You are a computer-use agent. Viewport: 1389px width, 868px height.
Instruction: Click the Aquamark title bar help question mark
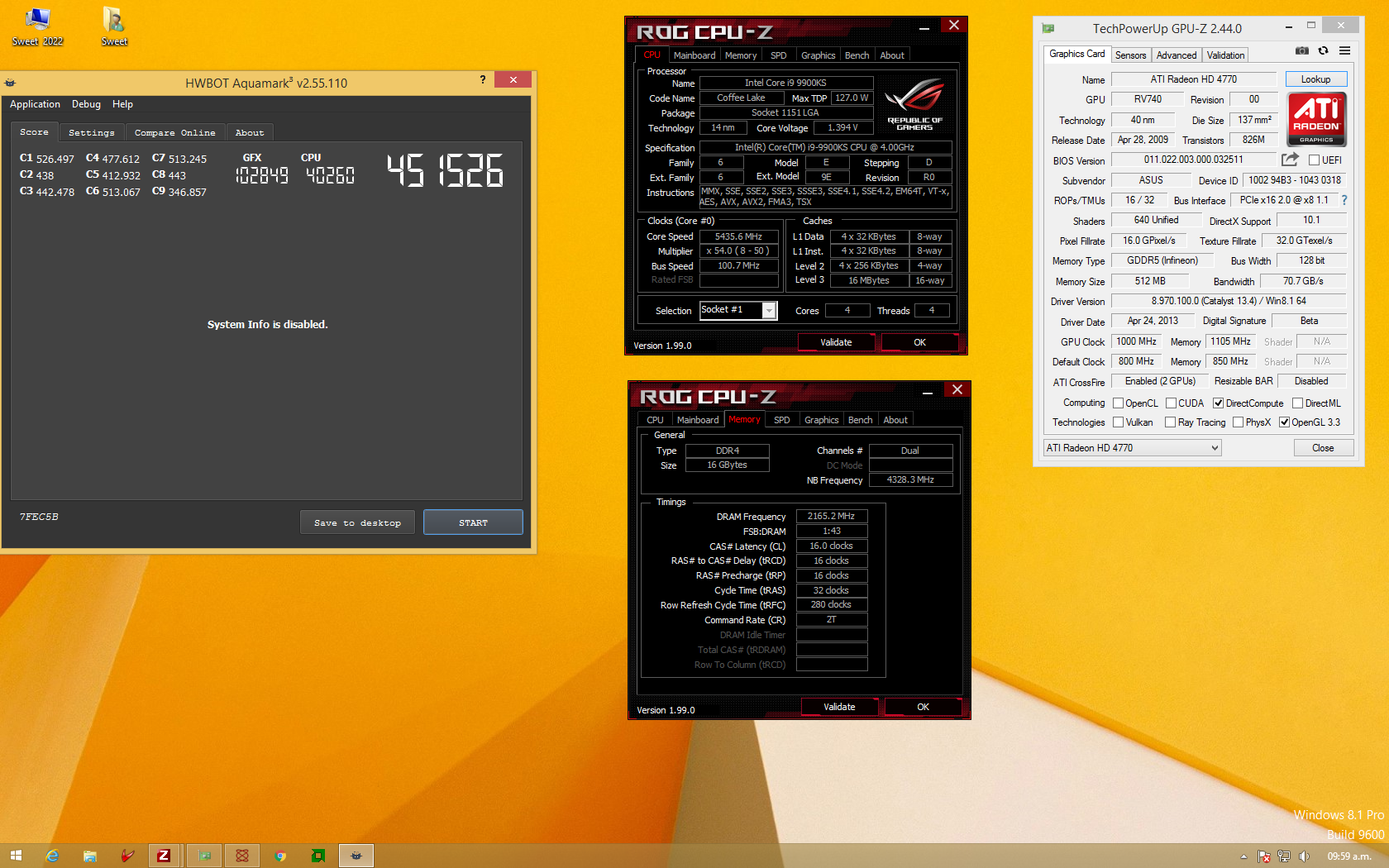point(483,79)
